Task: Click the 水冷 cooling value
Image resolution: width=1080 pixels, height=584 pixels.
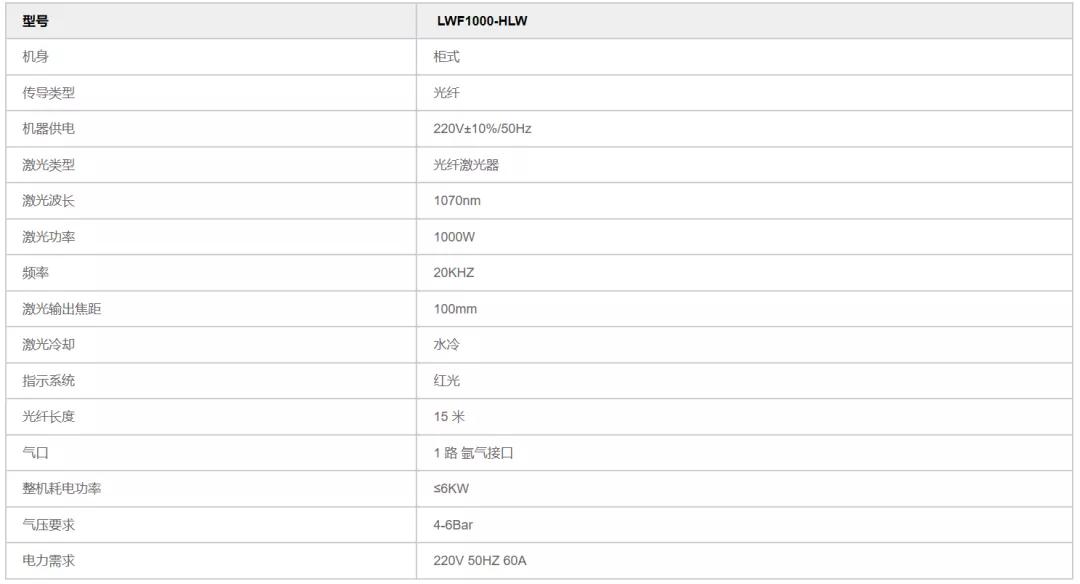Action: (446, 345)
